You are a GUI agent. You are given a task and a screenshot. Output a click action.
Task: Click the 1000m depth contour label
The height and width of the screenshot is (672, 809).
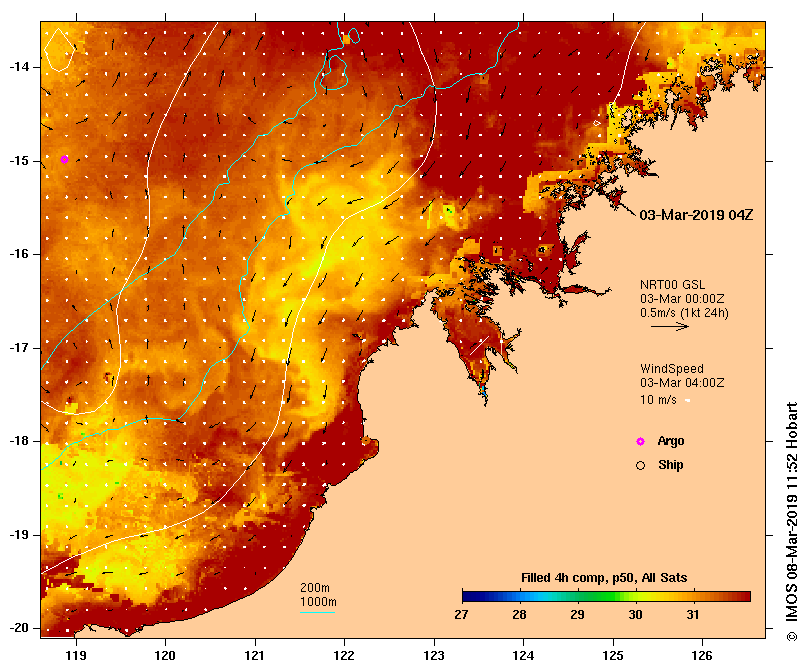point(318,602)
